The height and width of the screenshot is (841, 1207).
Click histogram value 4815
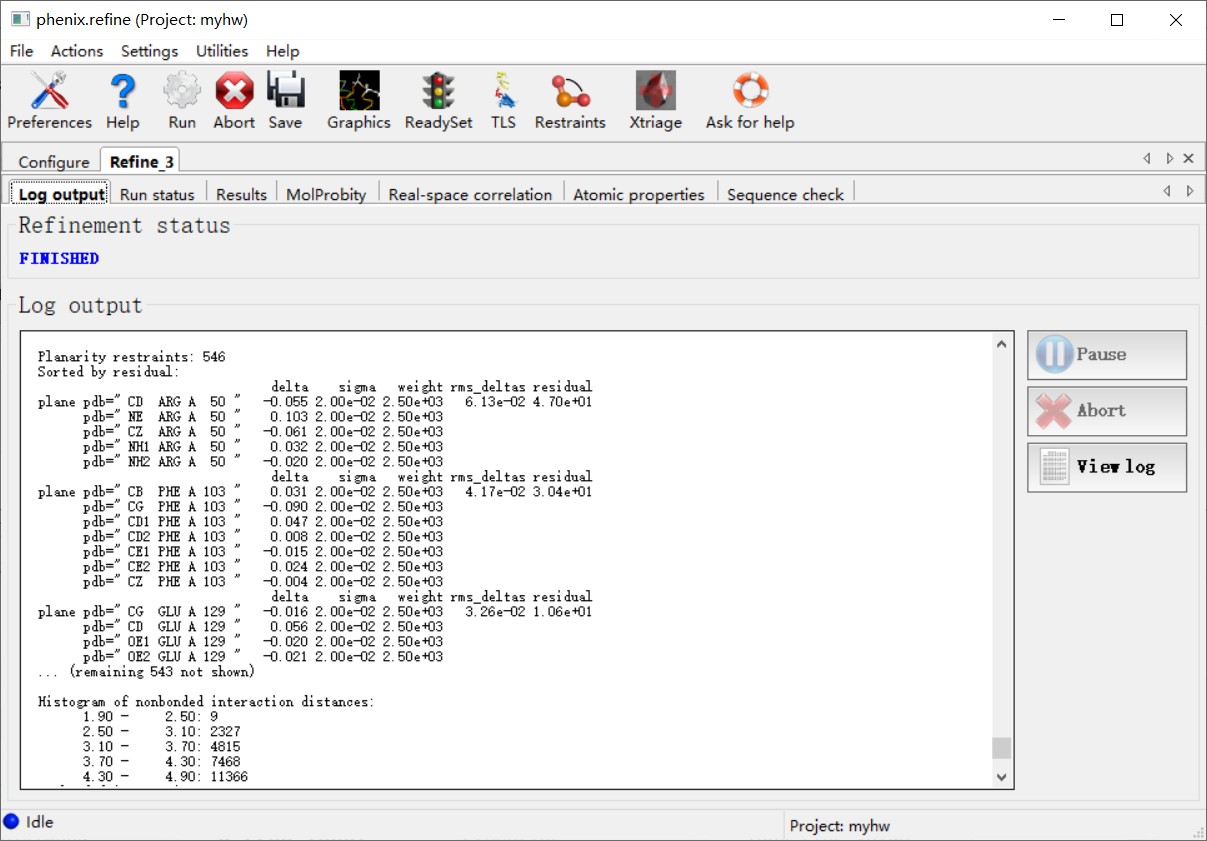click(226, 746)
